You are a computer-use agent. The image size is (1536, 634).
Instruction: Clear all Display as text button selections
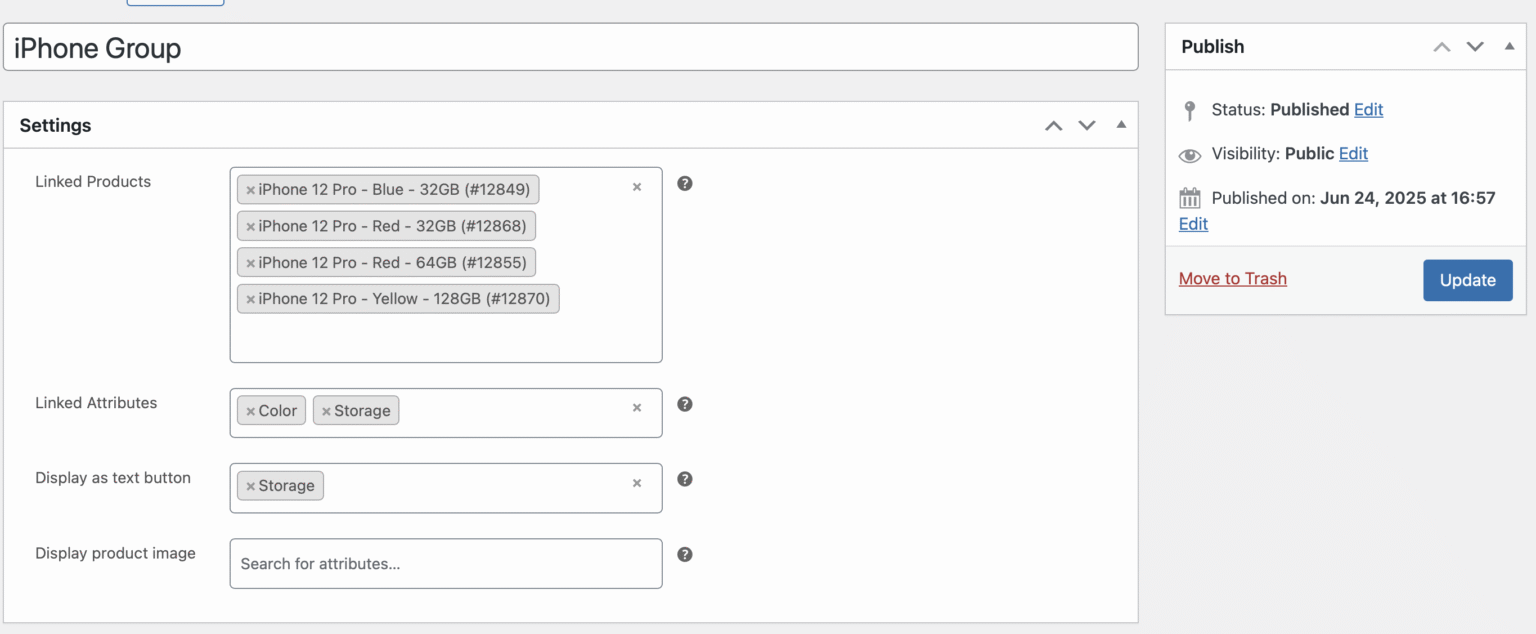click(636, 483)
